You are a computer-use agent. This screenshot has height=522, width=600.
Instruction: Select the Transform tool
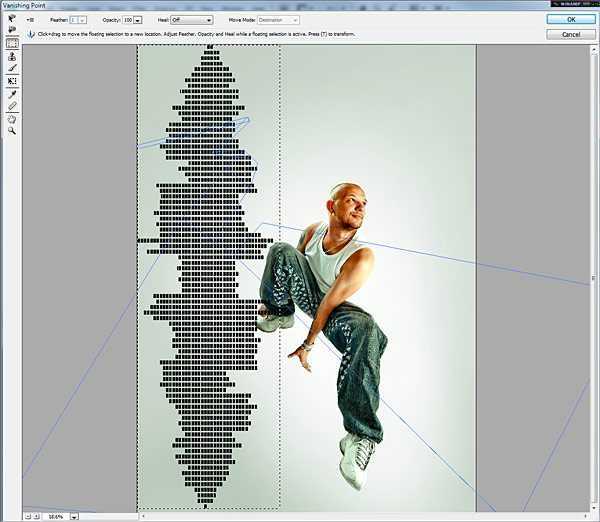point(12,81)
